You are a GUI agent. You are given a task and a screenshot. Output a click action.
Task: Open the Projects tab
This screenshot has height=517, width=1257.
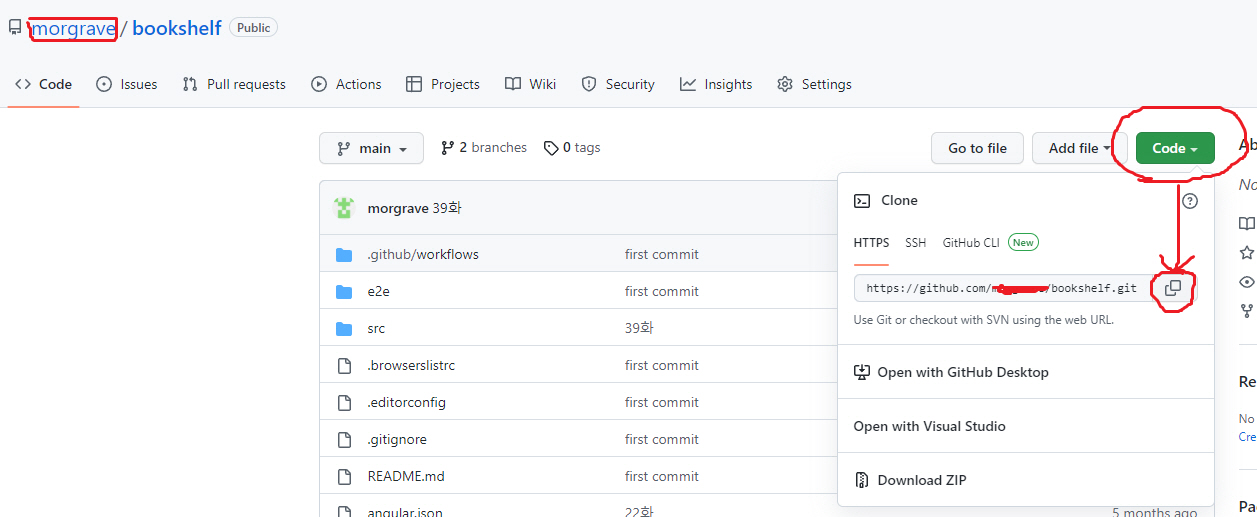pos(443,84)
